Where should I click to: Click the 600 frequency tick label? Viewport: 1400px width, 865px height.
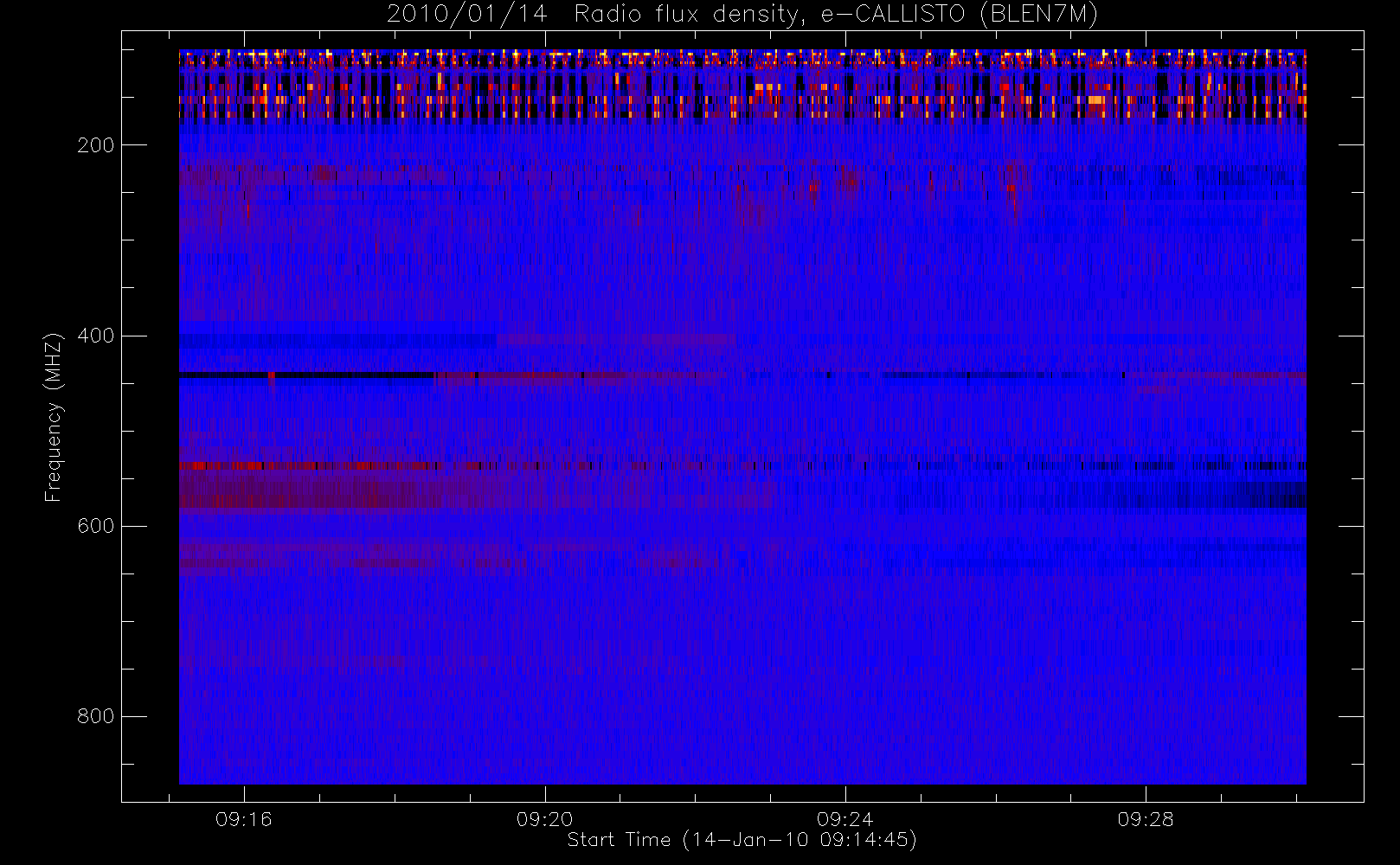[96, 526]
